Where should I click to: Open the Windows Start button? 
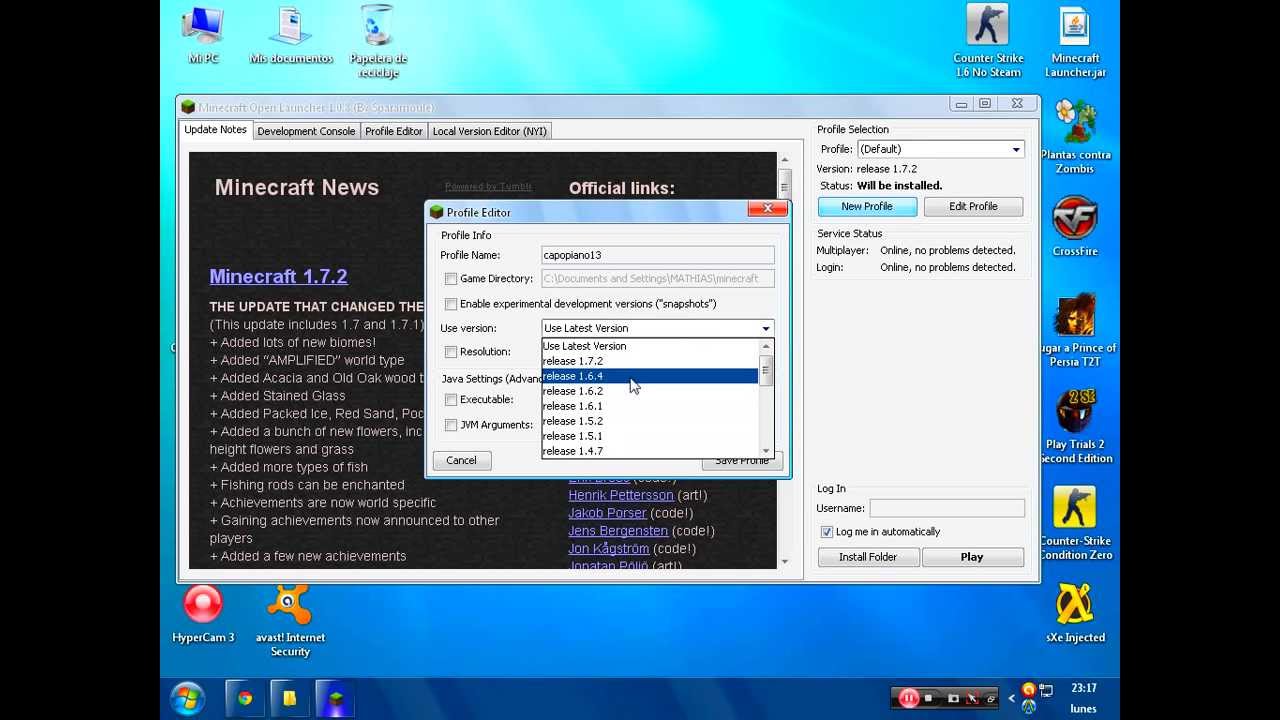tap(187, 698)
